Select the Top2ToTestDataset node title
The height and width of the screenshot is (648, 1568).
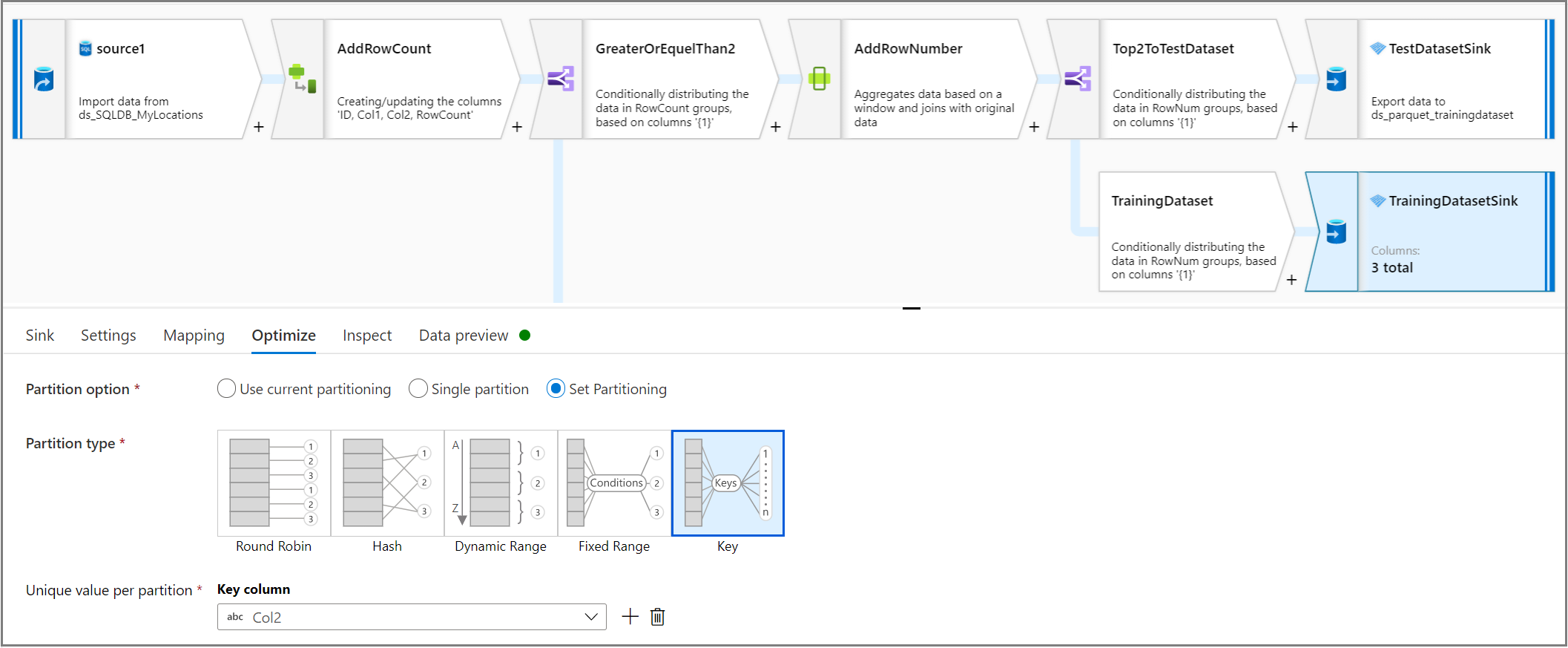pos(1173,49)
